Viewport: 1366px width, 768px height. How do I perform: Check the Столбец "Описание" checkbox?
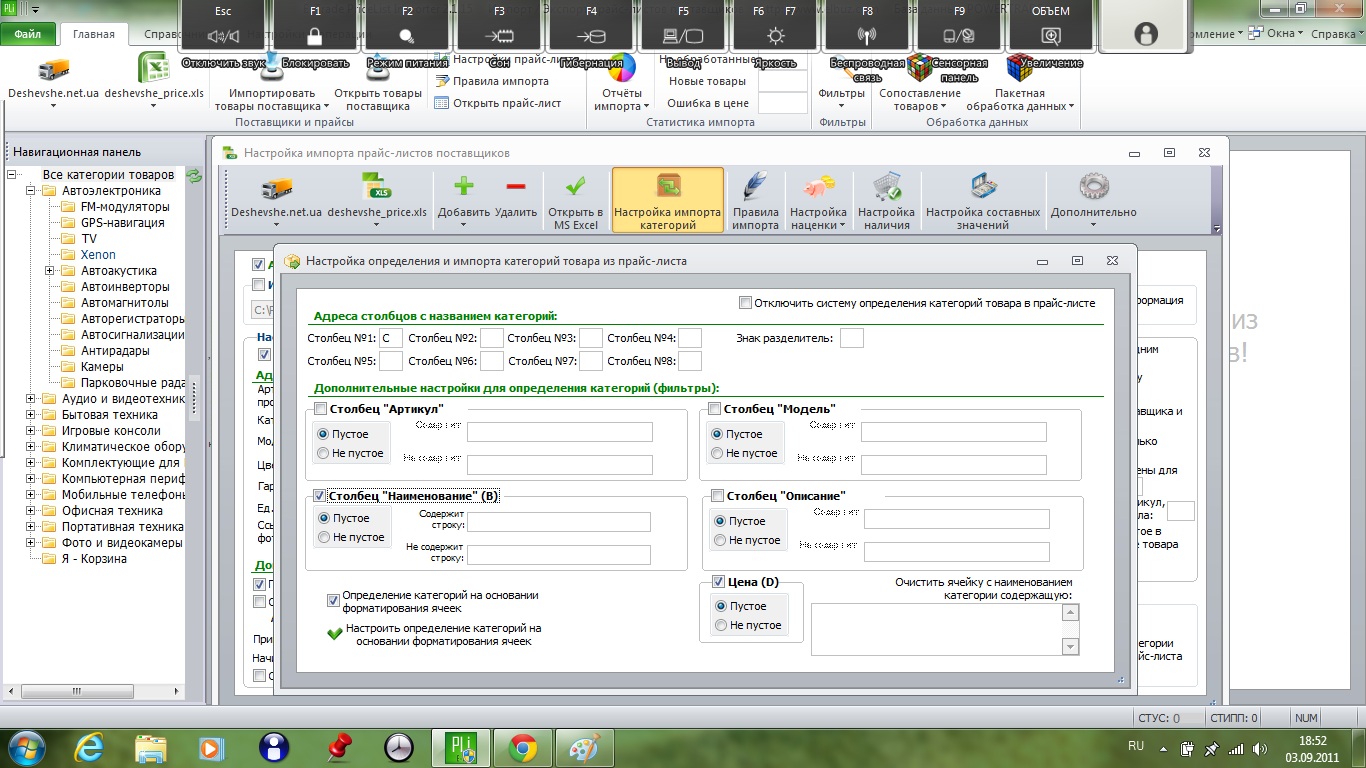tap(717, 495)
